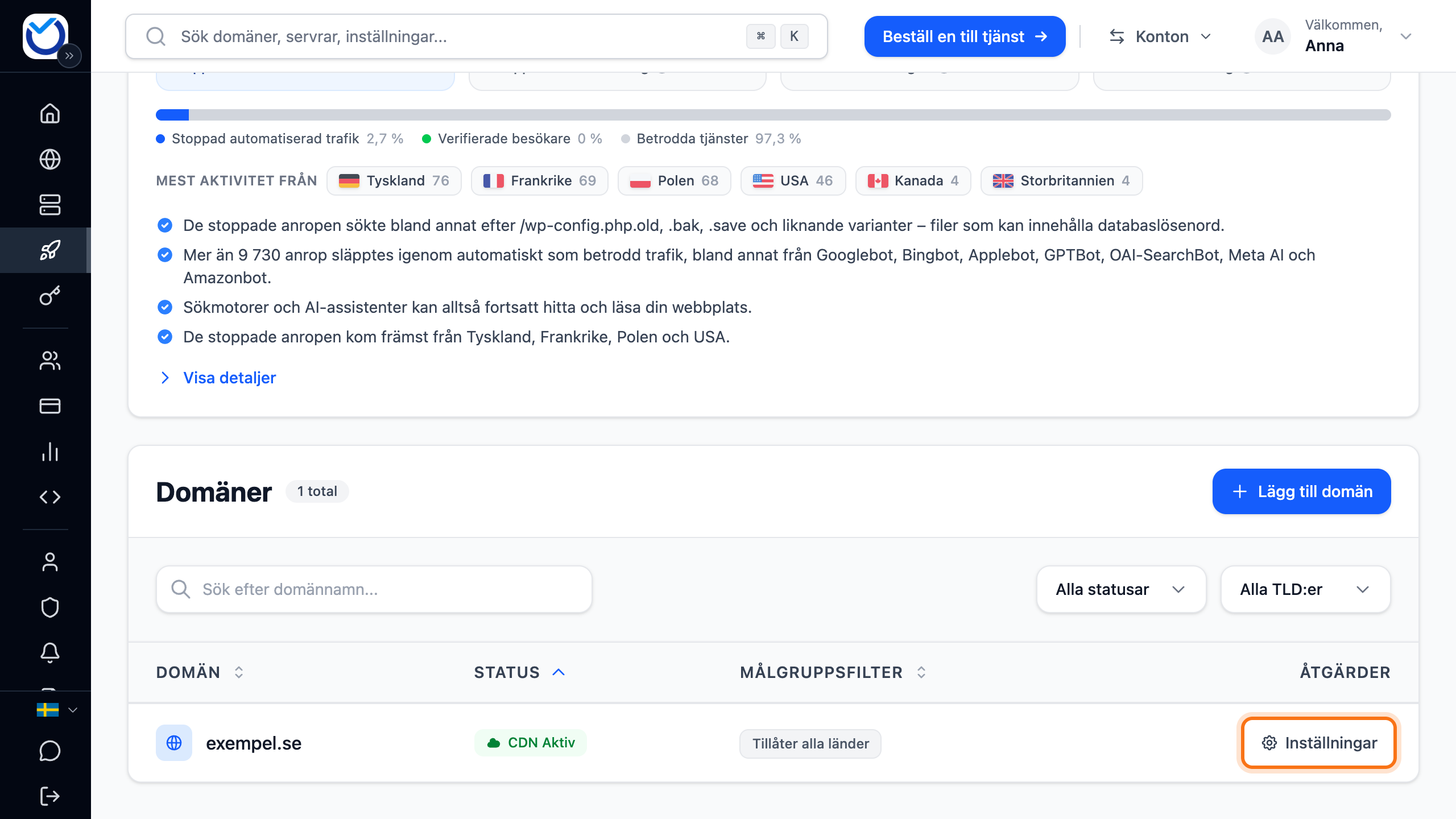Viewport: 1456px width, 819px height.
Task: Click the blue segment of traffic bar
Action: (172, 115)
